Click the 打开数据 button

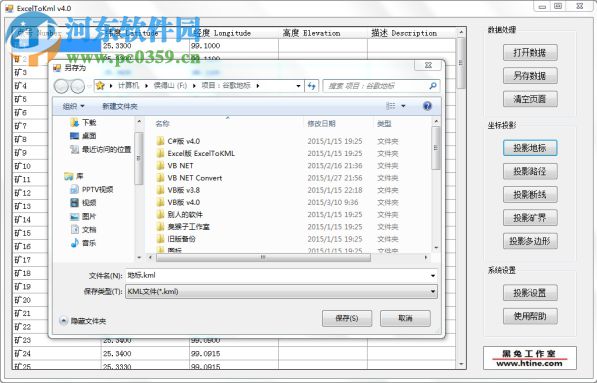point(530,53)
